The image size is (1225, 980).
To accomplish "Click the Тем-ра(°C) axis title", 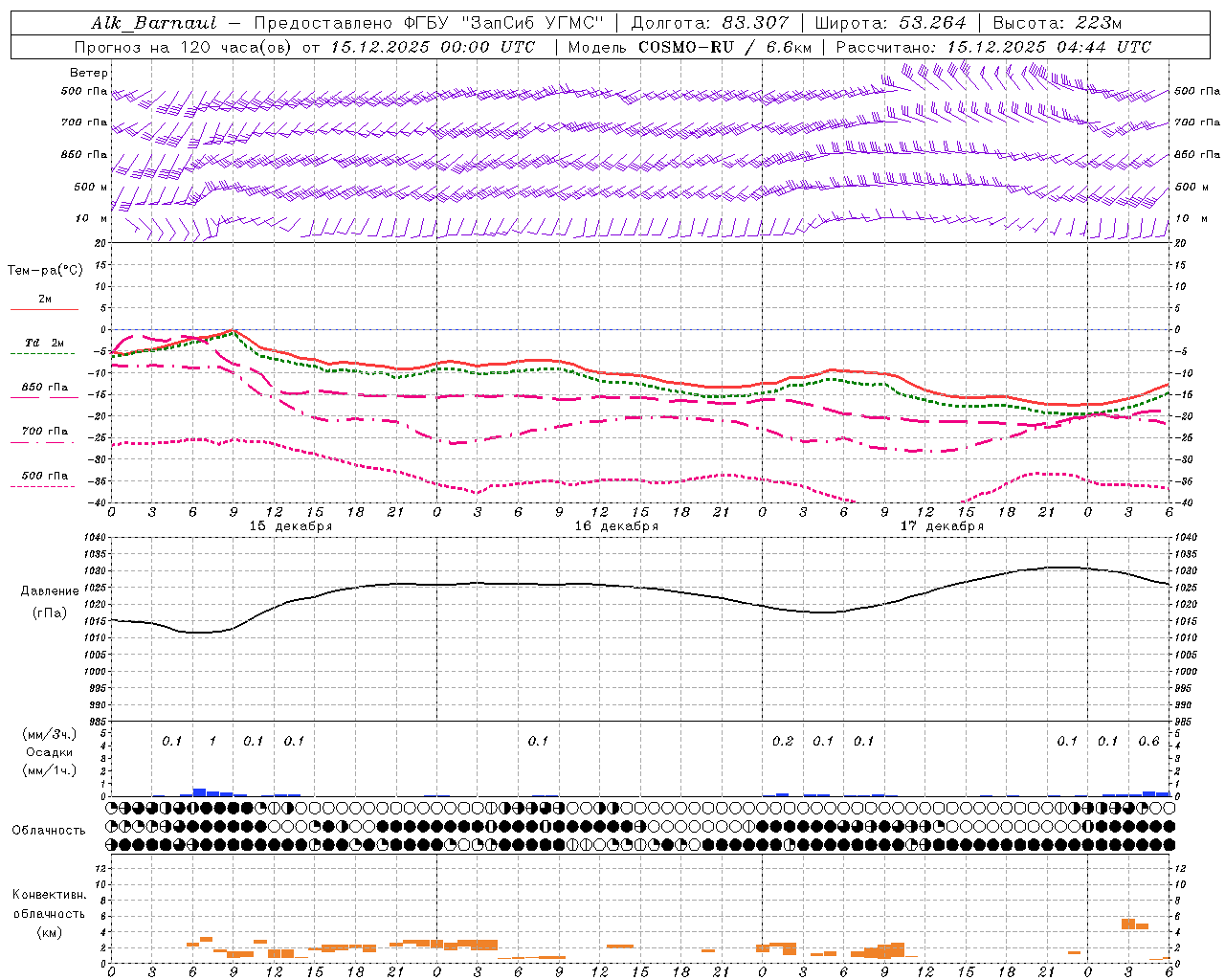I will [45, 271].
